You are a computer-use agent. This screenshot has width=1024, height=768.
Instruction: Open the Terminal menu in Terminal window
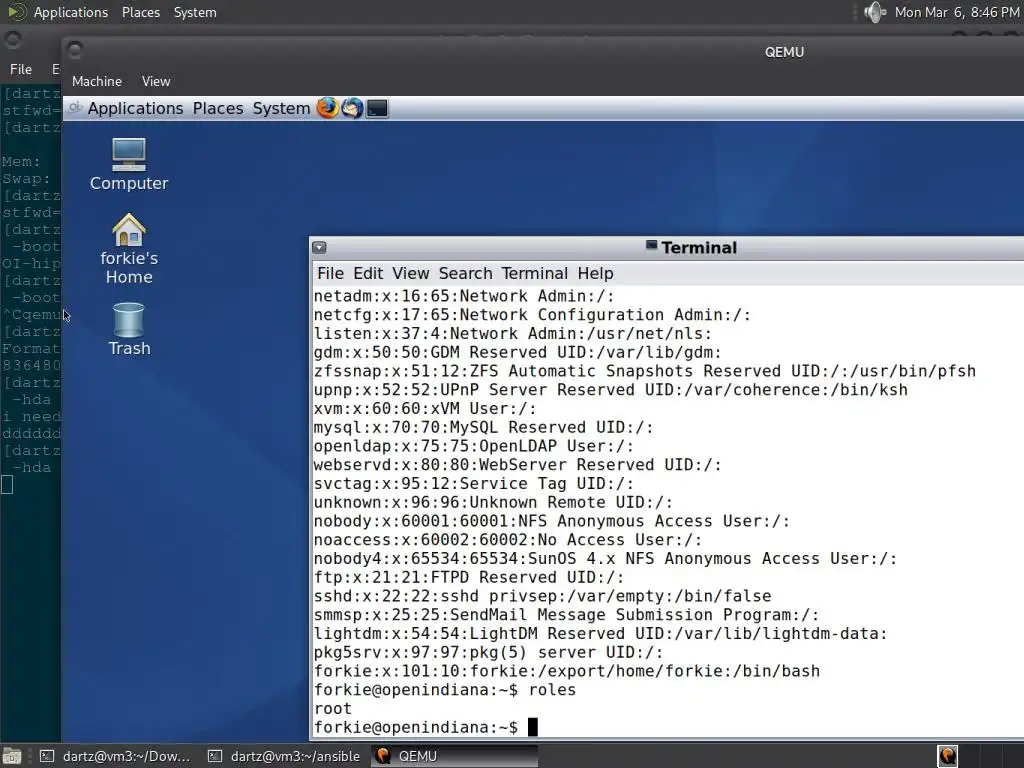click(x=535, y=273)
